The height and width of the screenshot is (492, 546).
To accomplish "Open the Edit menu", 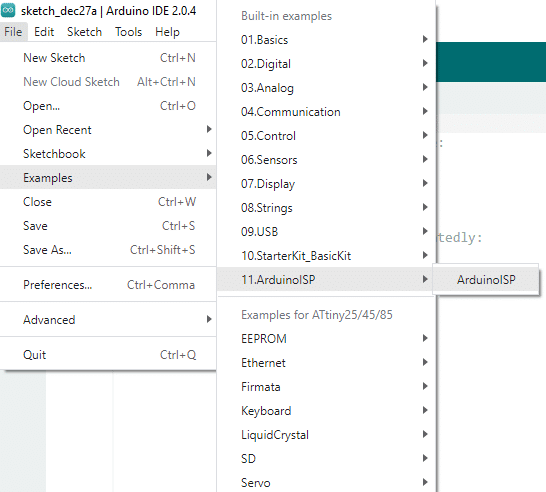I will pos(44,32).
